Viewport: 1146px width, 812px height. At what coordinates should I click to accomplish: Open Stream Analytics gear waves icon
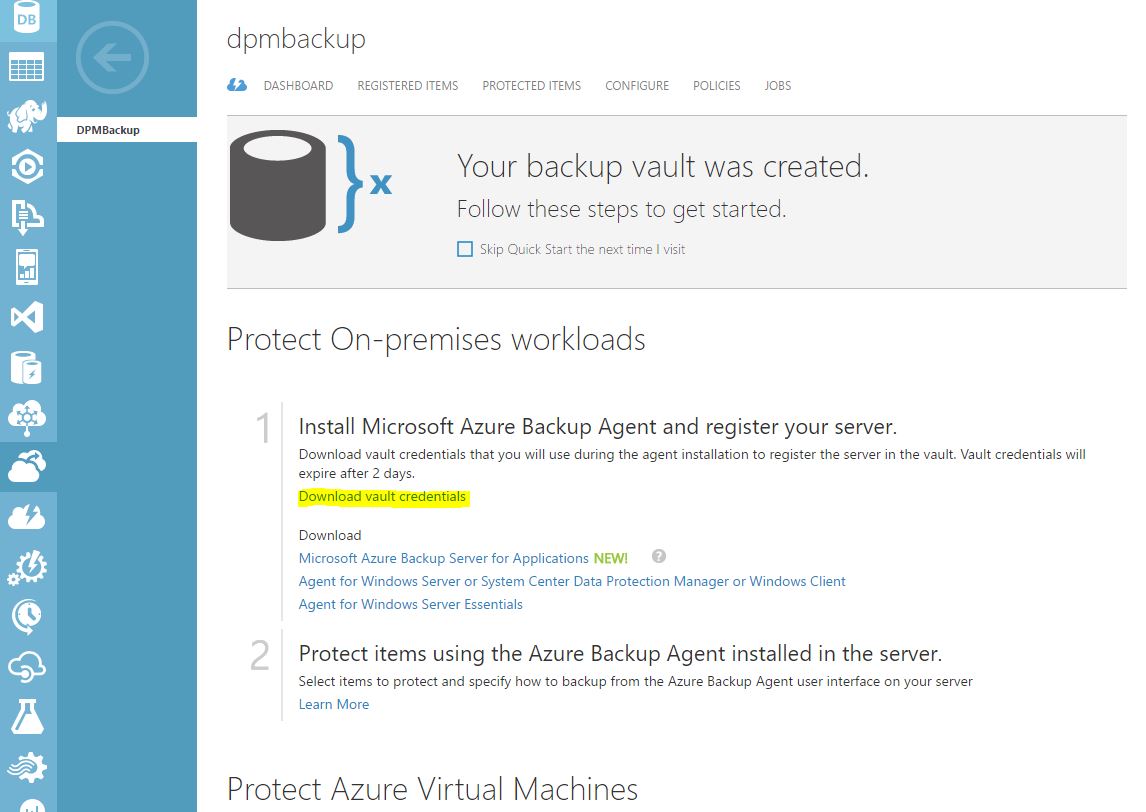[x=27, y=767]
